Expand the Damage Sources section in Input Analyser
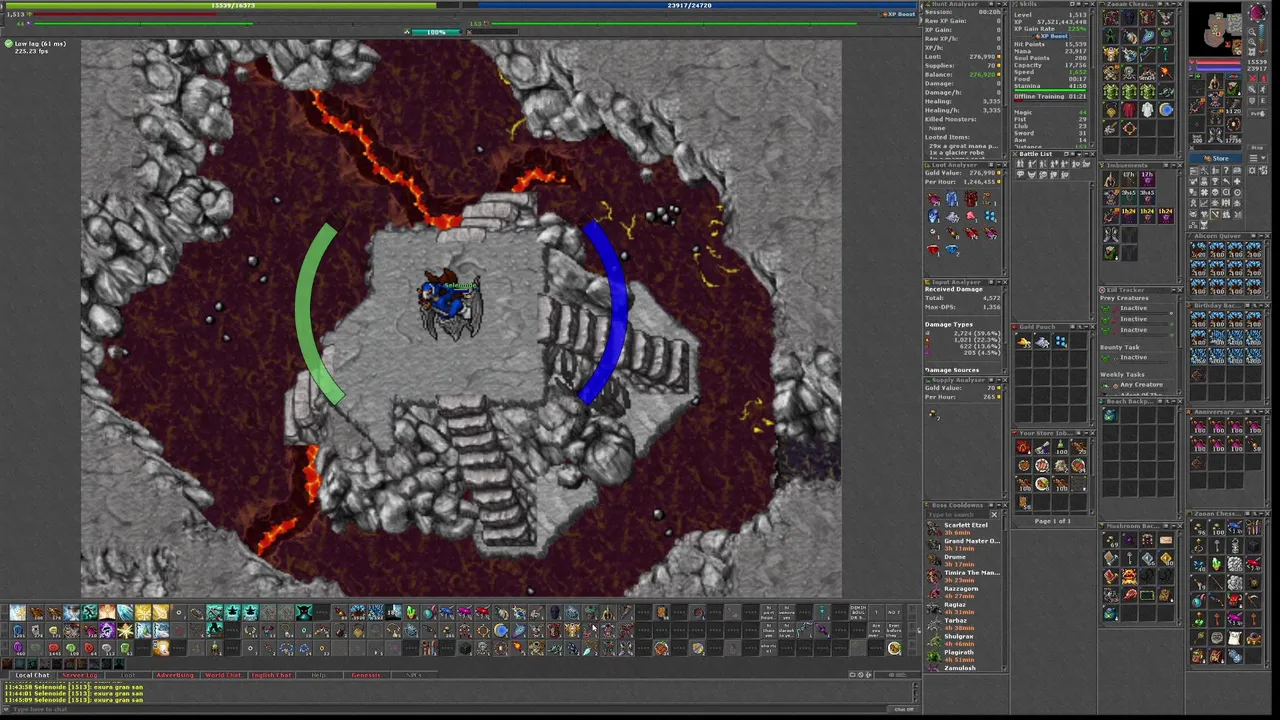This screenshot has height=720, width=1280. tap(952, 370)
